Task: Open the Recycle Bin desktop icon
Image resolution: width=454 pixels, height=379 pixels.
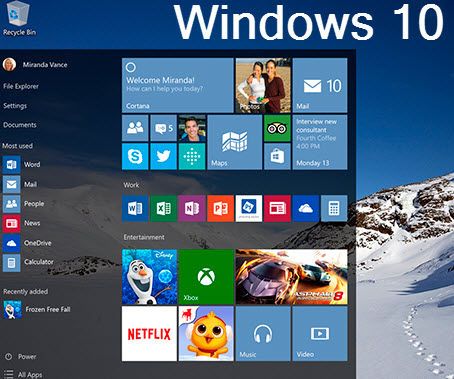Action: point(19,18)
